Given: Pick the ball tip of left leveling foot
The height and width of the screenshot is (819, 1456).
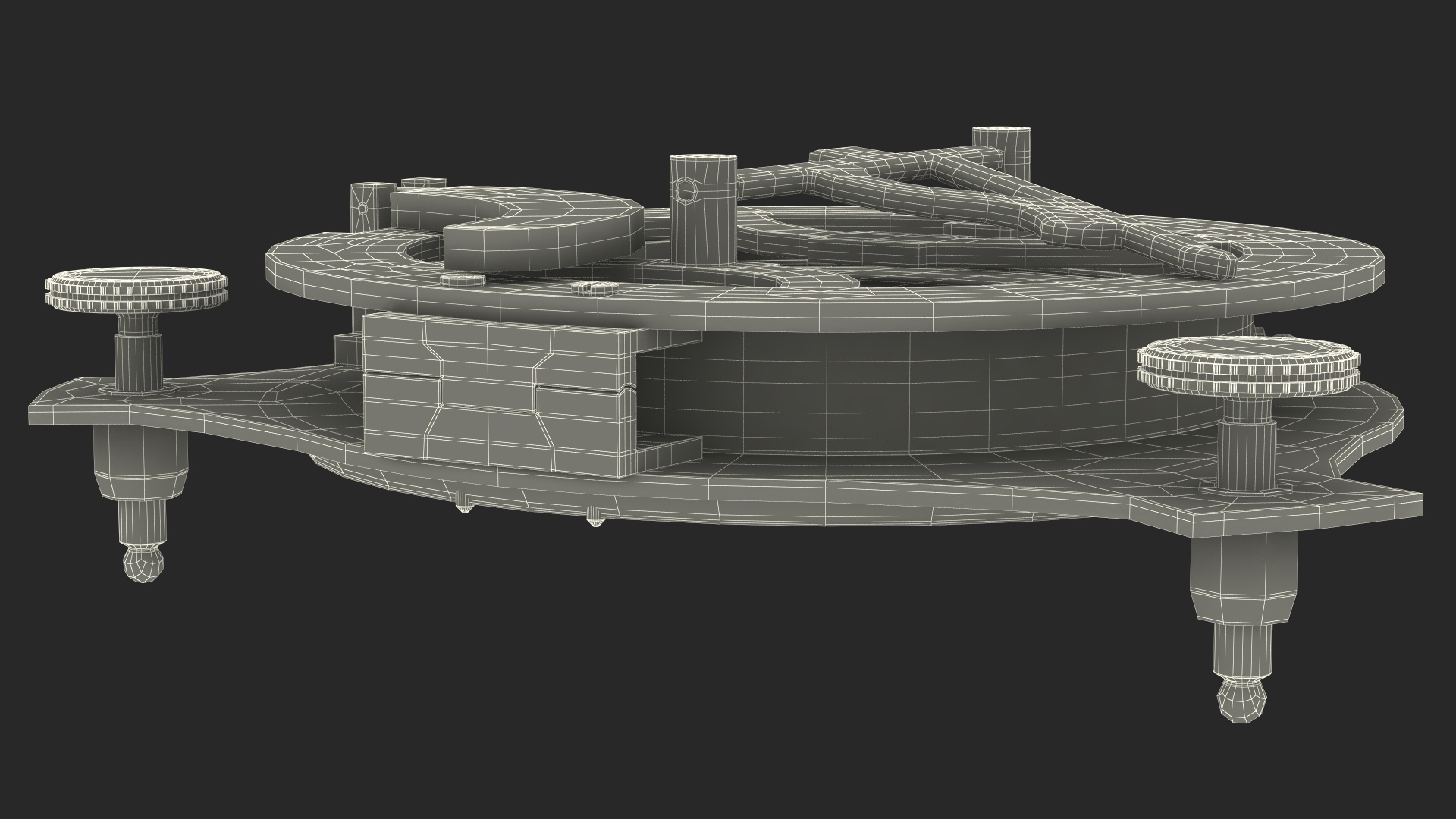Looking at the screenshot, I should coord(143,564).
